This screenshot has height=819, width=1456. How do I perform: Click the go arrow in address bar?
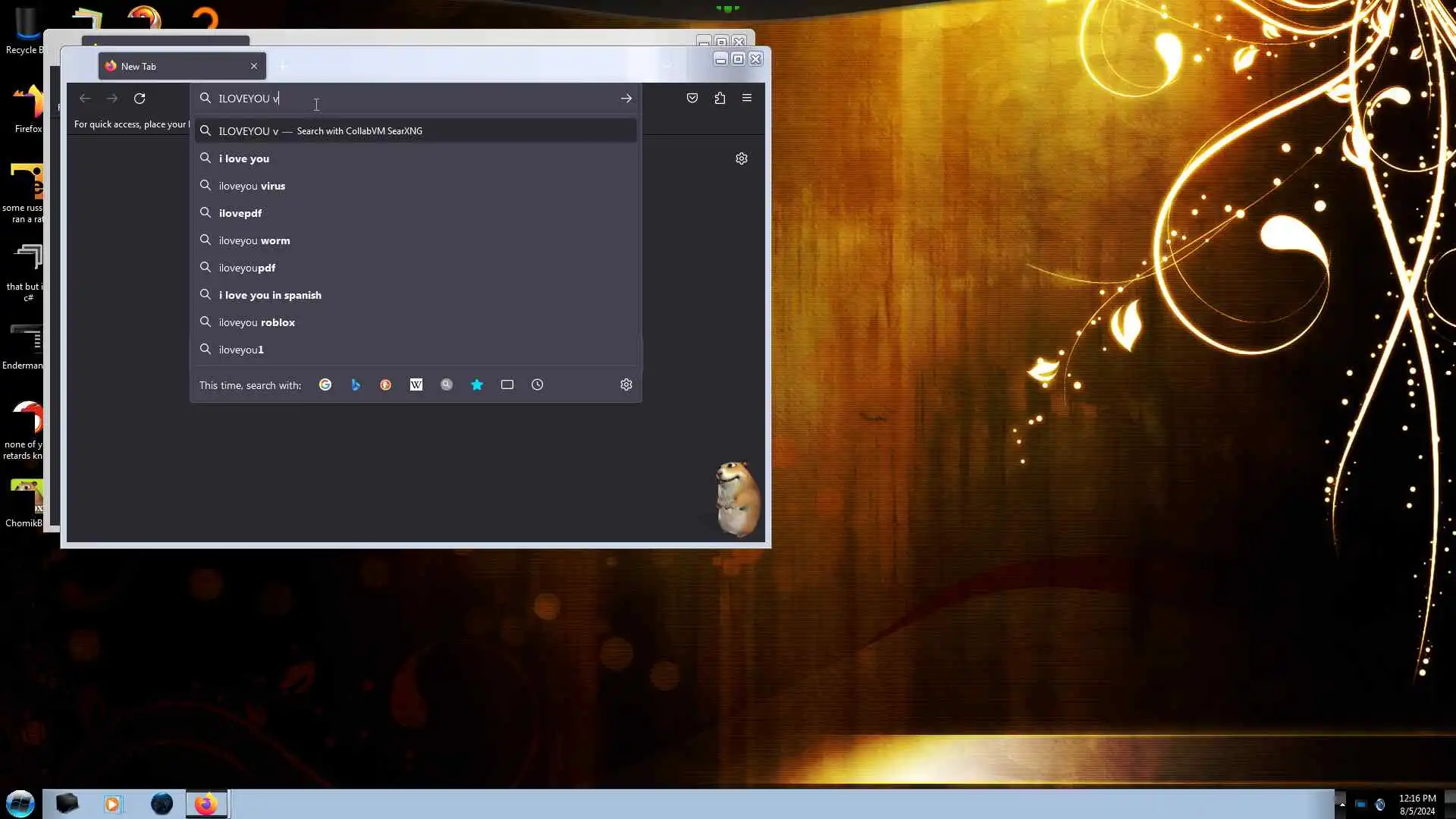tap(626, 99)
